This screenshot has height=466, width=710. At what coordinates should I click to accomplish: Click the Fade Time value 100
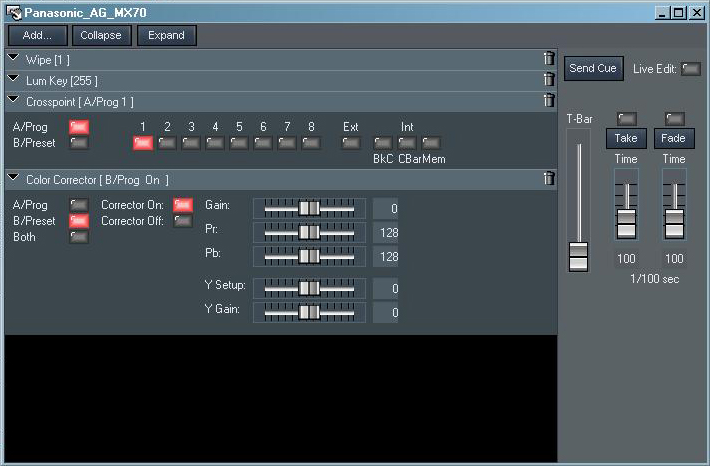[674, 259]
